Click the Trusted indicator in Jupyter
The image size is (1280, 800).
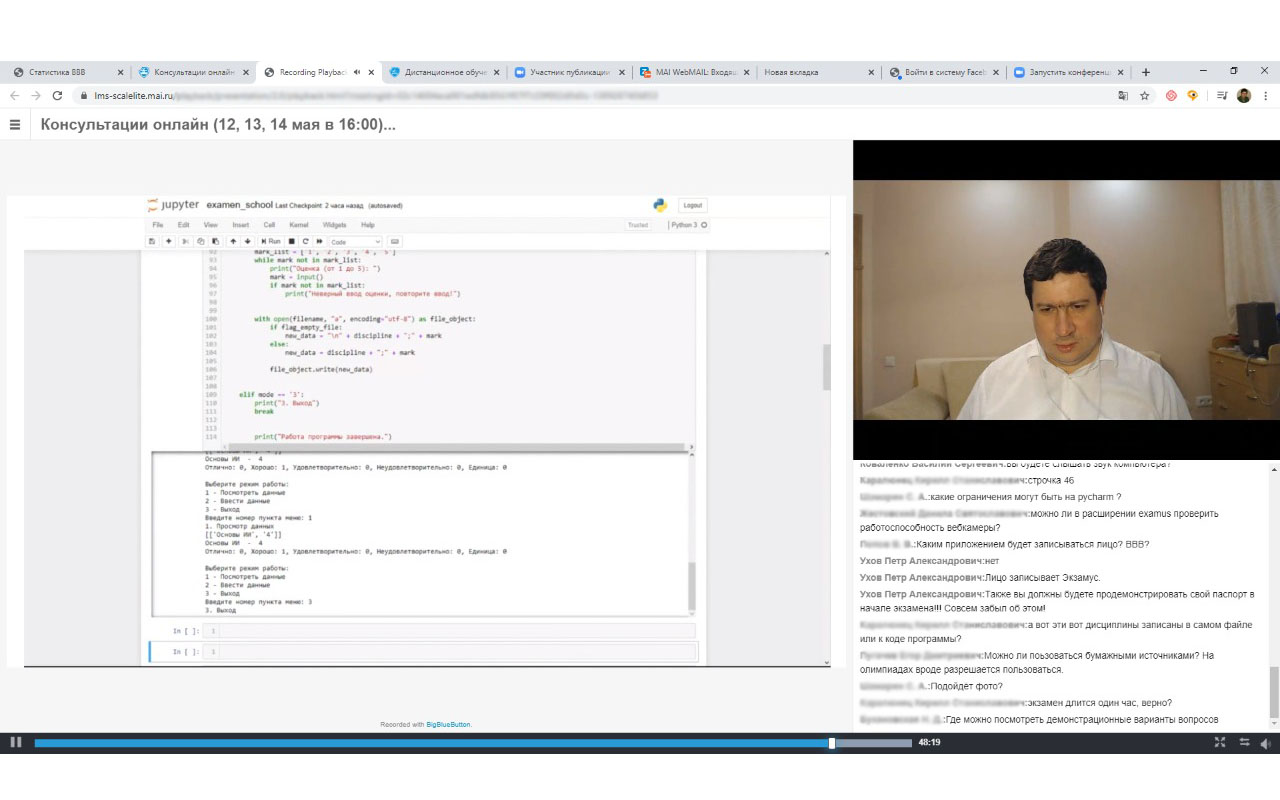point(638,225)
